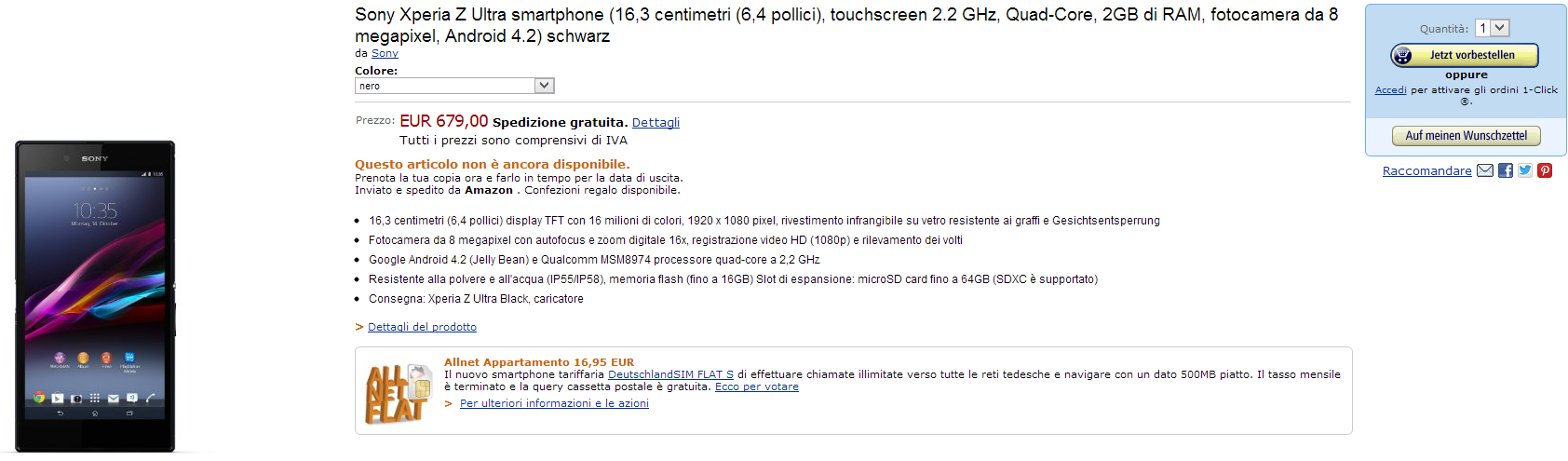Open Dettagli del prodotto link

pos(422,327)
